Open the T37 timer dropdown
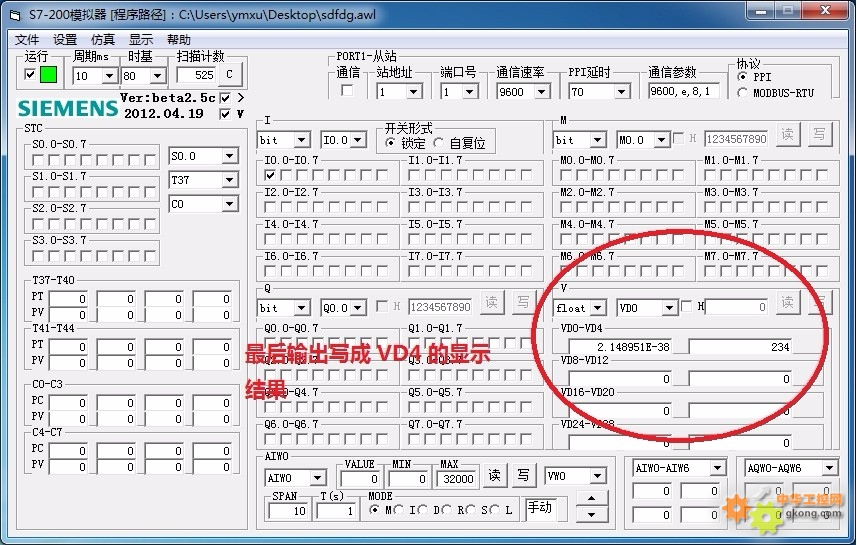 coord(230,180)
